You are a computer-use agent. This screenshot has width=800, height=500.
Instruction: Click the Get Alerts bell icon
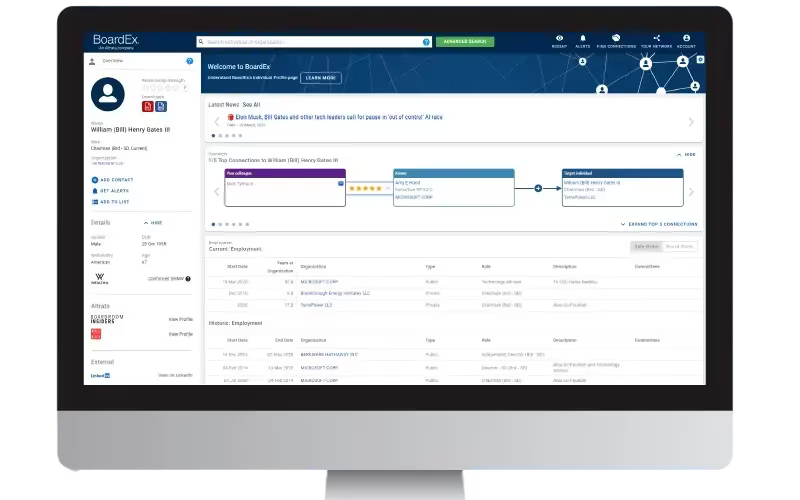pyautogui.click(x=94, y=191)
